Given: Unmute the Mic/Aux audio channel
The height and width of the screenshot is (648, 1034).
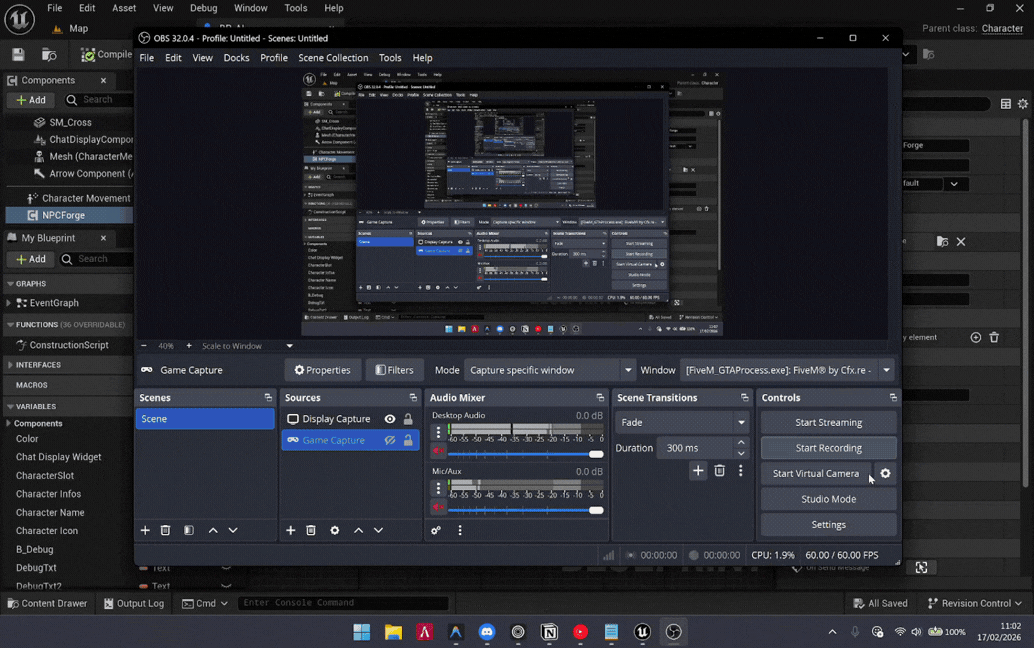Looking at the screenshot, I should click(438, 508).
